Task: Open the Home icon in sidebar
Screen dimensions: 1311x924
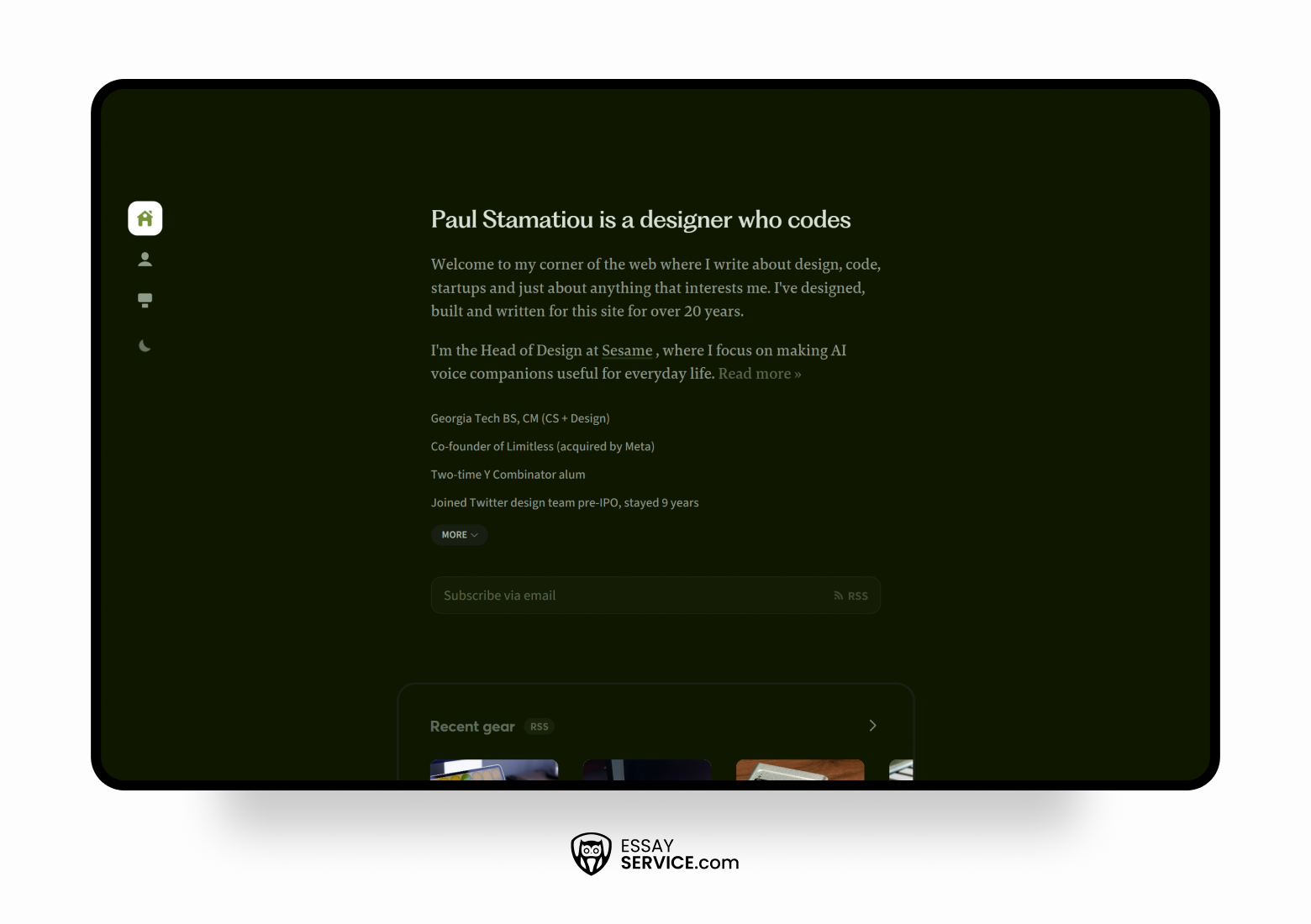Action: click(x=145, y=218)
